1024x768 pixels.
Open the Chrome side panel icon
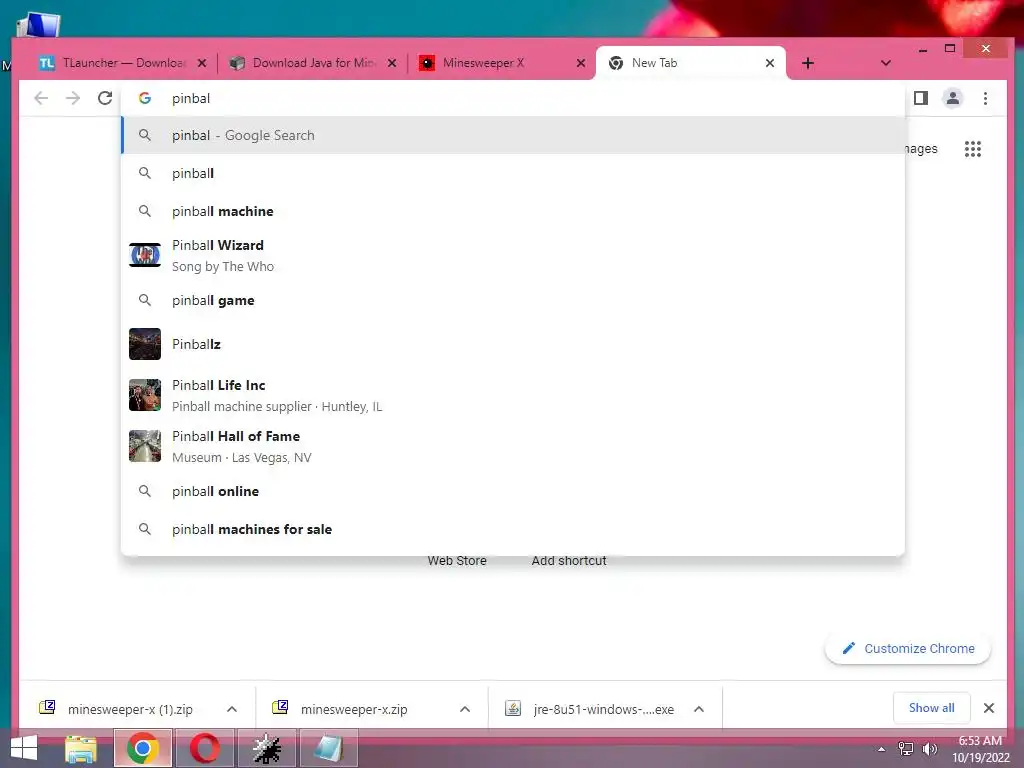coord(921,99)
